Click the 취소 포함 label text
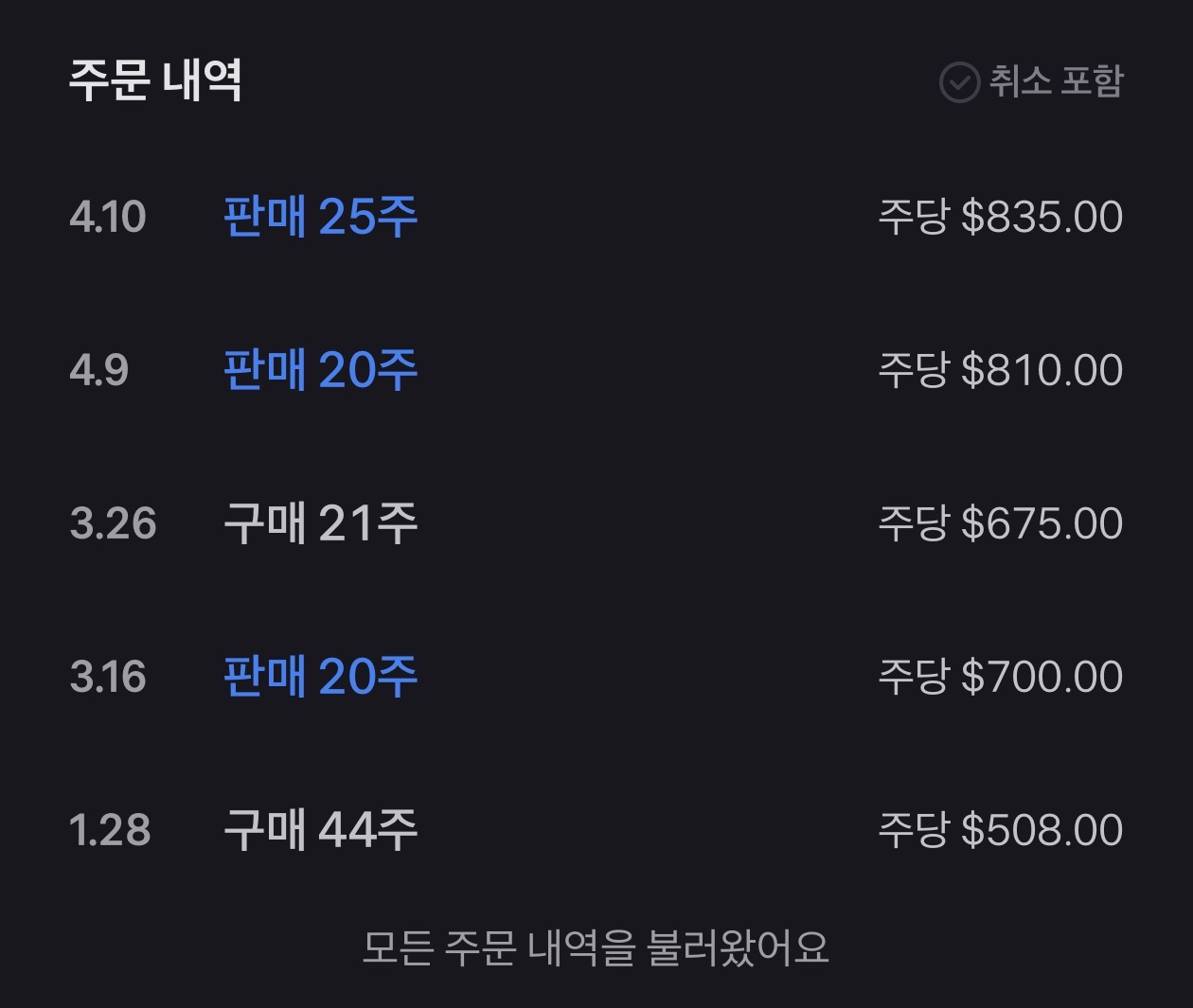 pos(1057,81)
